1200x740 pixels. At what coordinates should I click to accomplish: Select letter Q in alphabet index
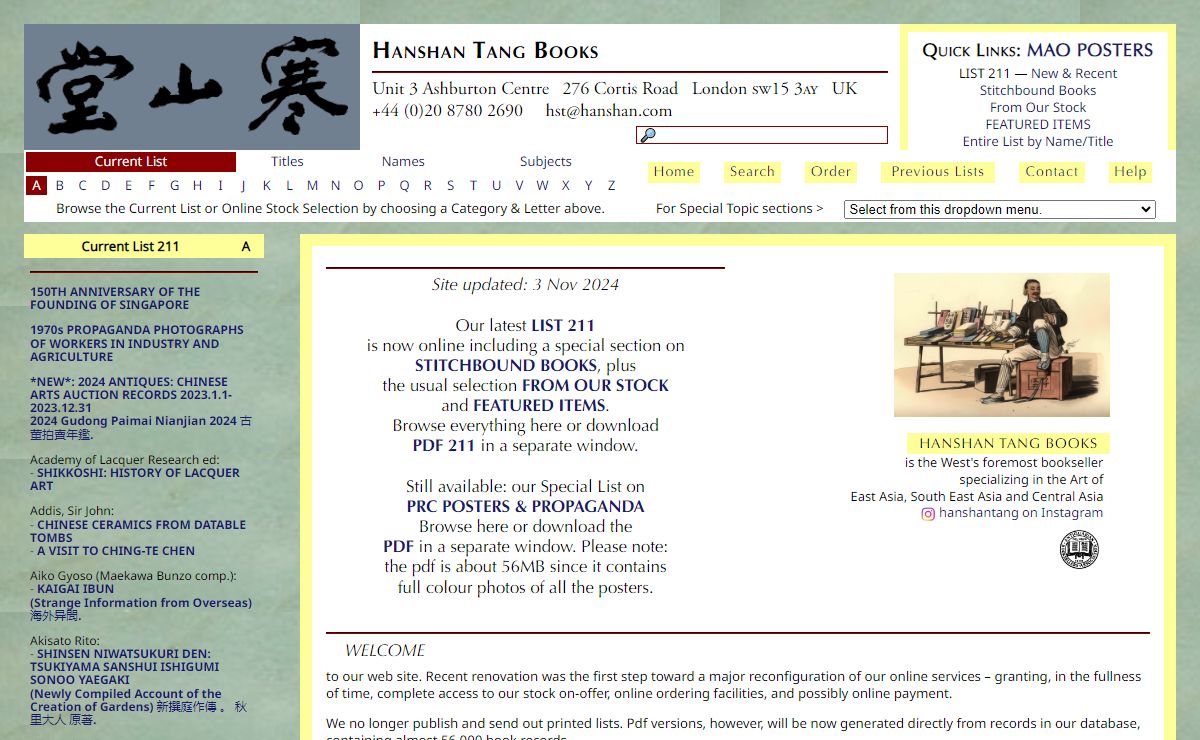405,186
